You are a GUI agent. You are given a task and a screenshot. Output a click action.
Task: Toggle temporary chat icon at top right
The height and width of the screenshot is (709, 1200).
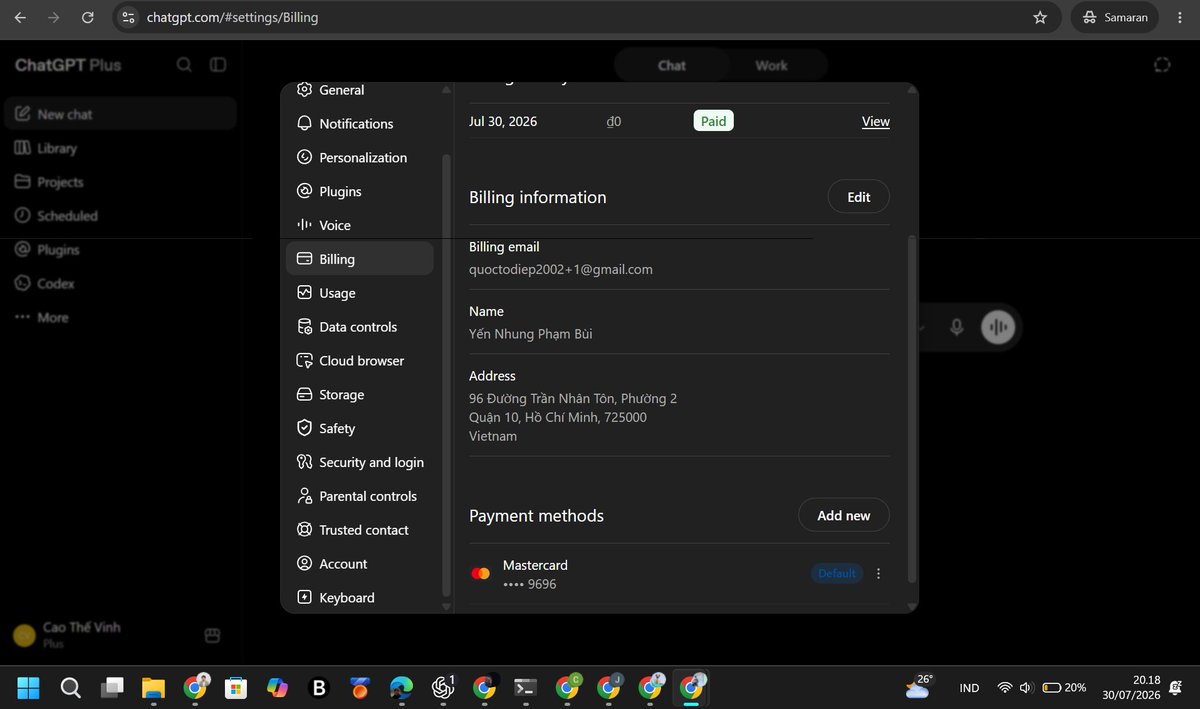tap(1162, 65)
